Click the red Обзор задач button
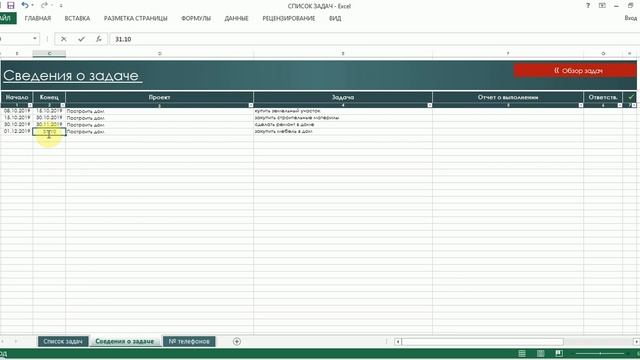This screenshot has width=640, height=360. point(575,71)
